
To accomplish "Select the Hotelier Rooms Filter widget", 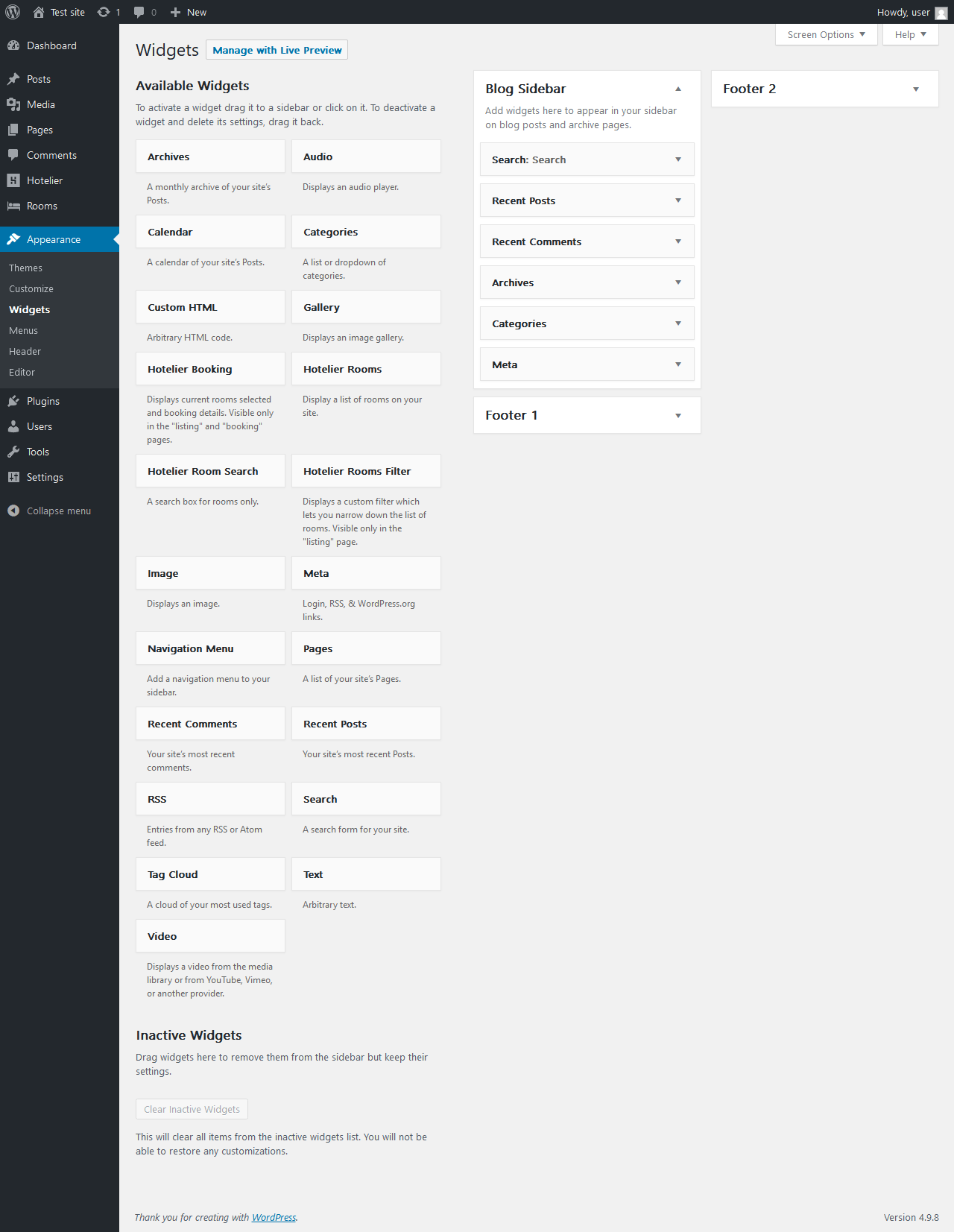I will [x=366, y=471].
